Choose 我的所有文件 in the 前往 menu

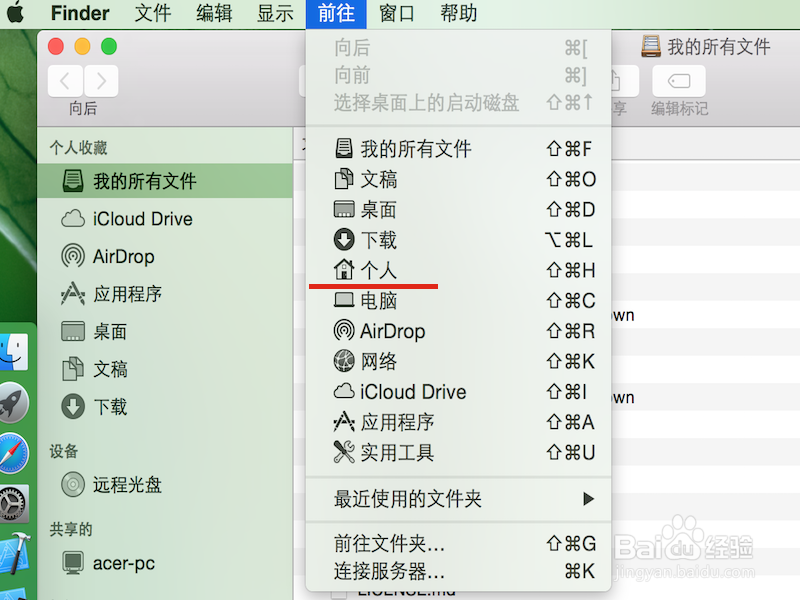click(x=458, y=149)
